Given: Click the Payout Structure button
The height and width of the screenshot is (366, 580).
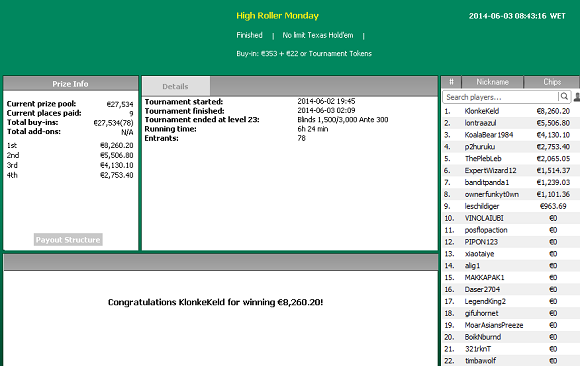Looking at the screenshot, I should click(x=68, y=240).
